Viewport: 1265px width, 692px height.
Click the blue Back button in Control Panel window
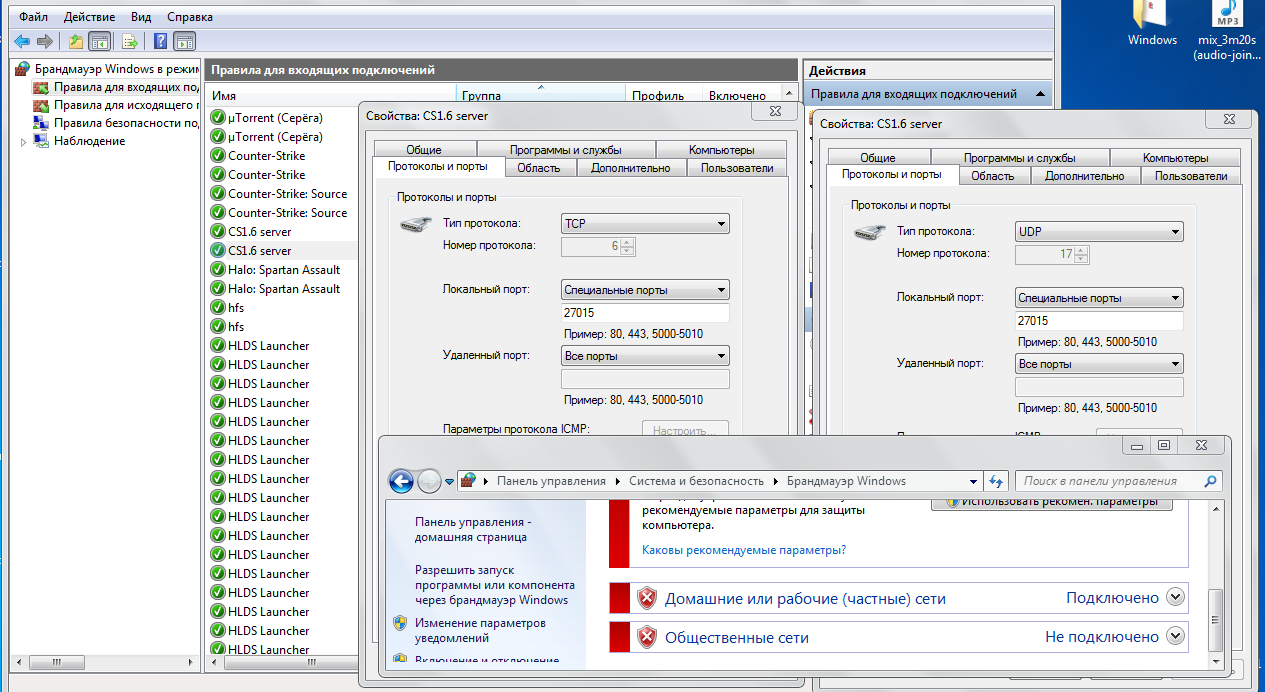pos(401,481)
